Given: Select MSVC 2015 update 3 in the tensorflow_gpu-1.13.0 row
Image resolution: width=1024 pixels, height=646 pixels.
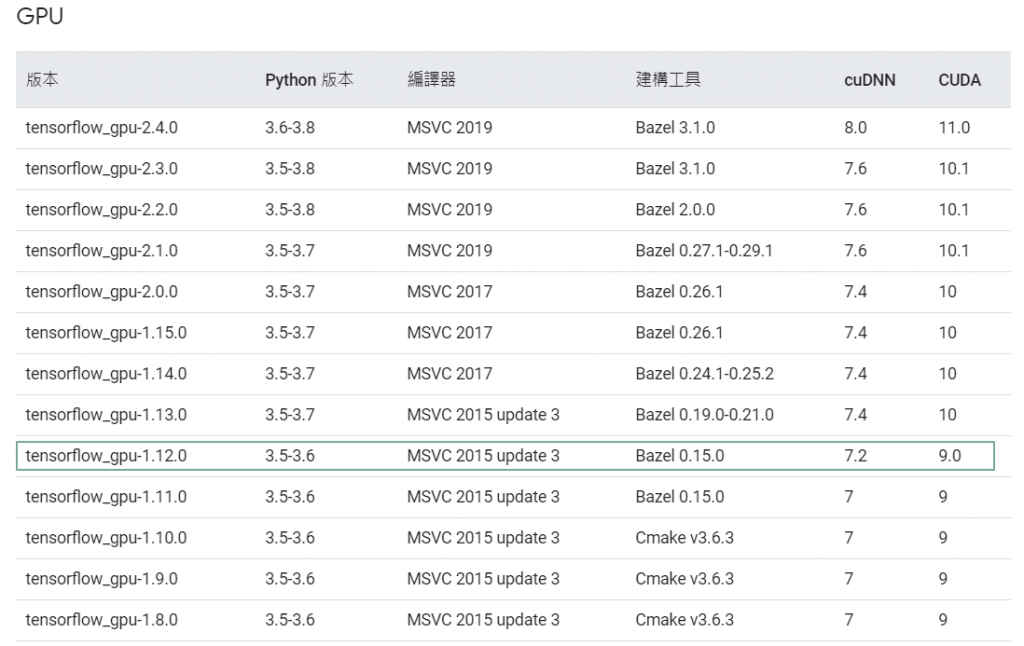Looking at the screenshot, I should [483, 415].
